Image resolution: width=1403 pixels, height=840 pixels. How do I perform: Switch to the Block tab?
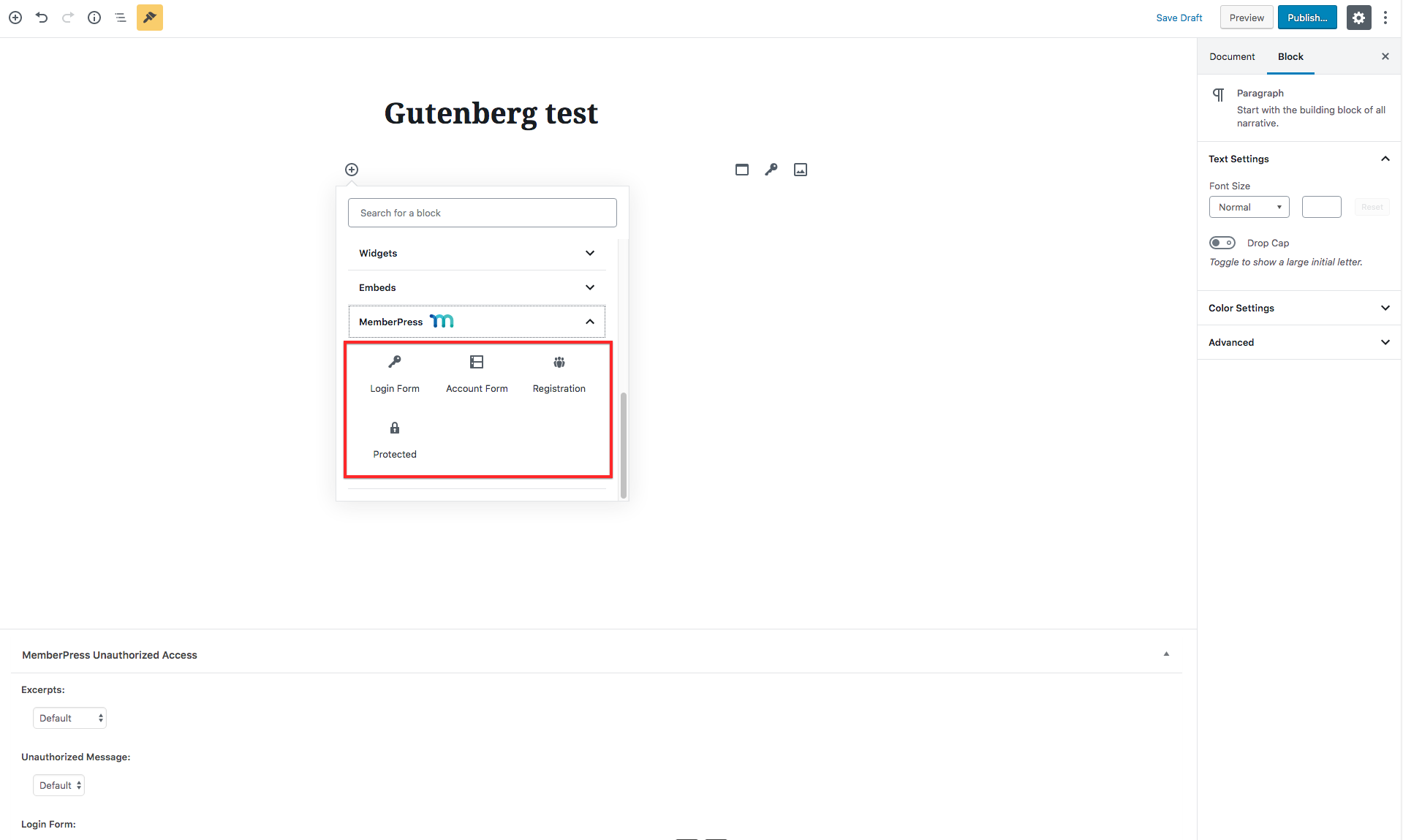tap(1290, 56)
